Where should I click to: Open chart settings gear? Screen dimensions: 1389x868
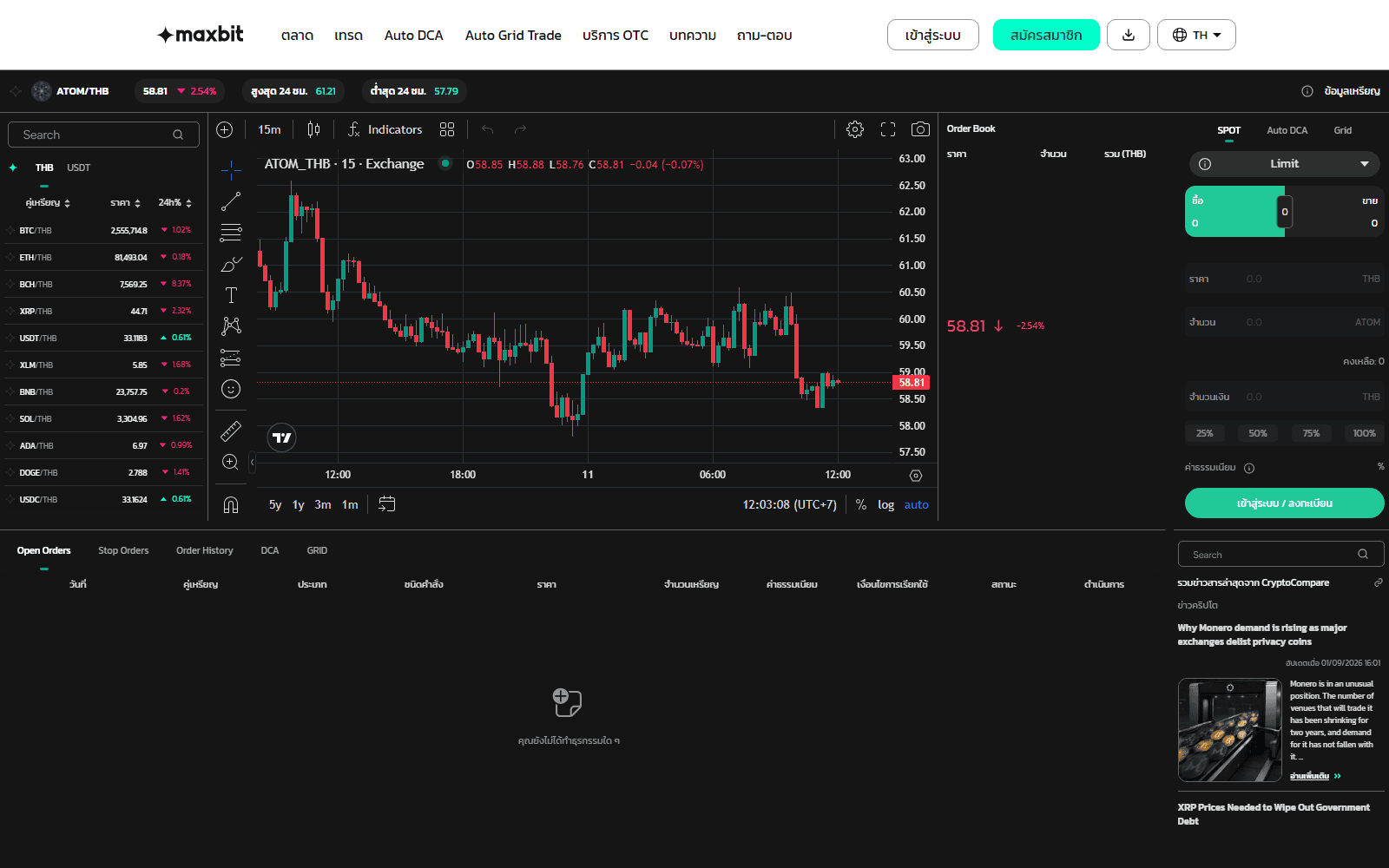[855, 129]
